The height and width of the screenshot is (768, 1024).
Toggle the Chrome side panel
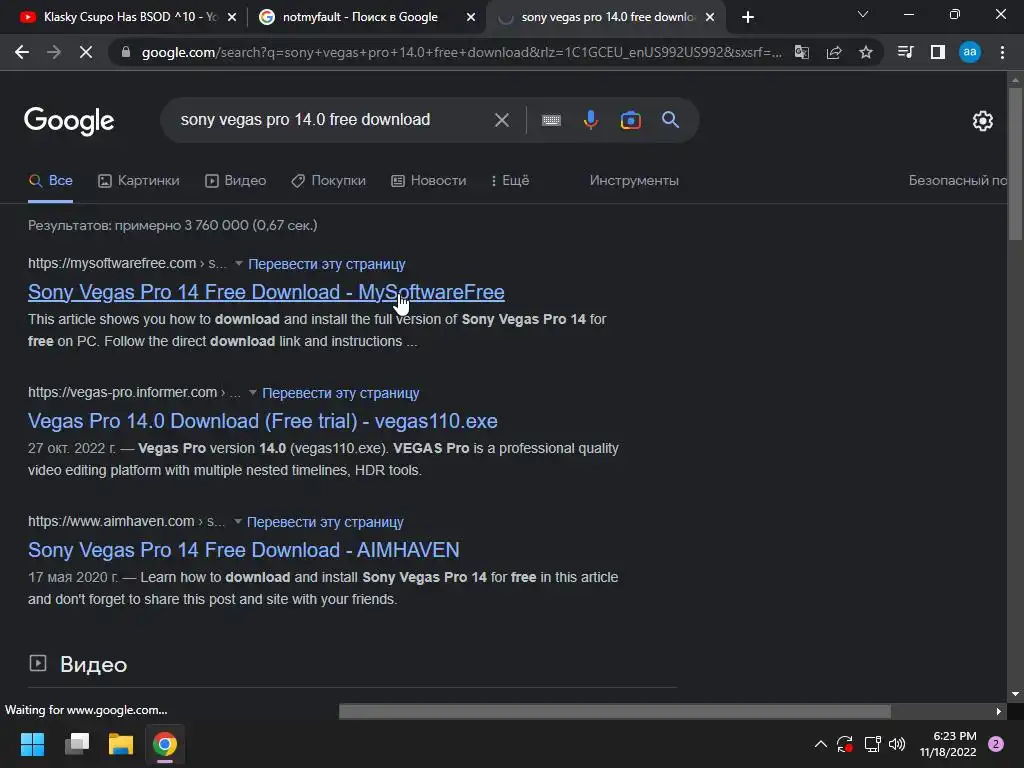tap(938, 52)
